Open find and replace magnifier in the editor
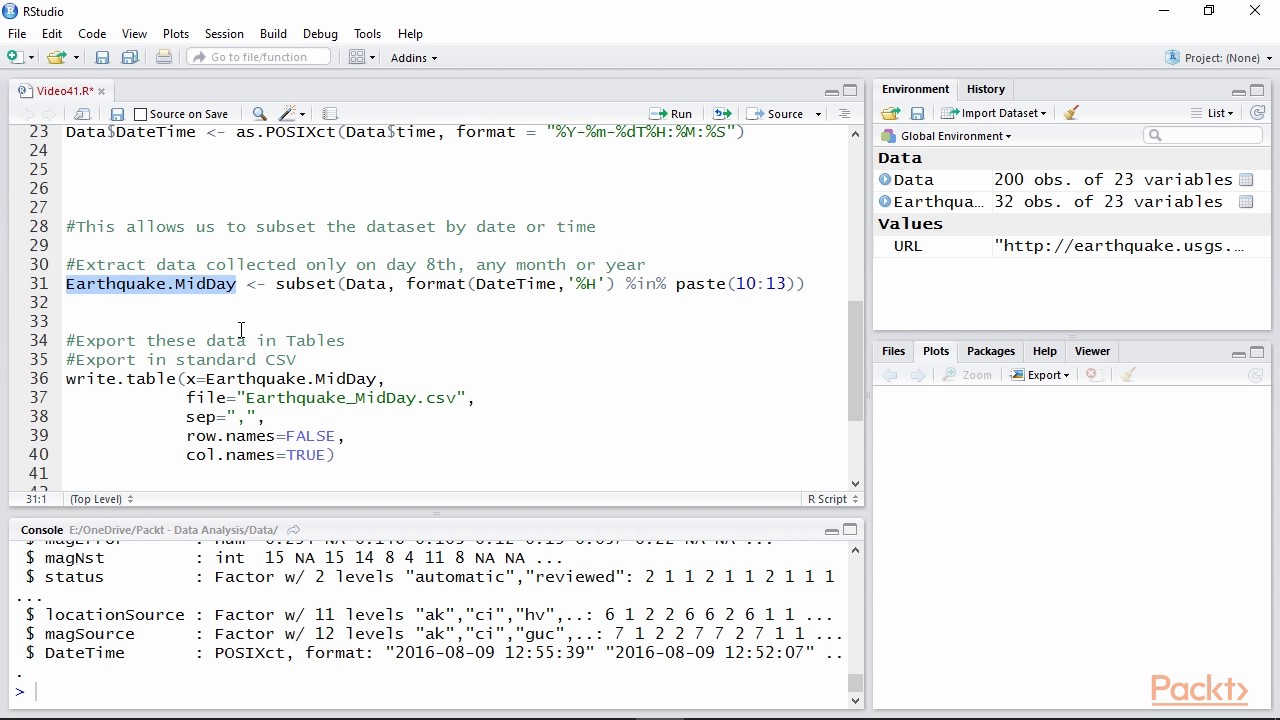The width and height of the screenshot is (1280, 720). pos(259,114)
